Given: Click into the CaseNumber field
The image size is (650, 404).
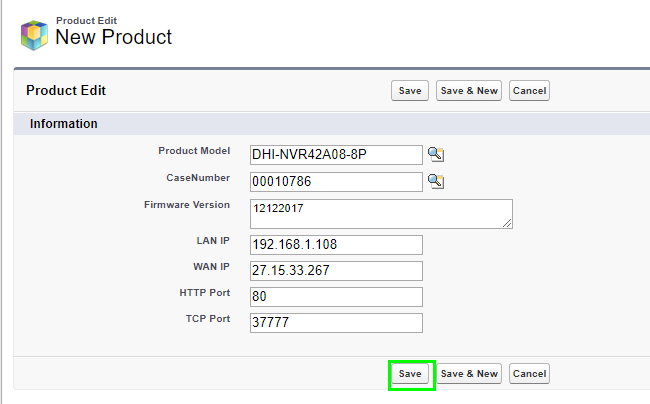Looking at the screenshot, I should pos(336,181).
